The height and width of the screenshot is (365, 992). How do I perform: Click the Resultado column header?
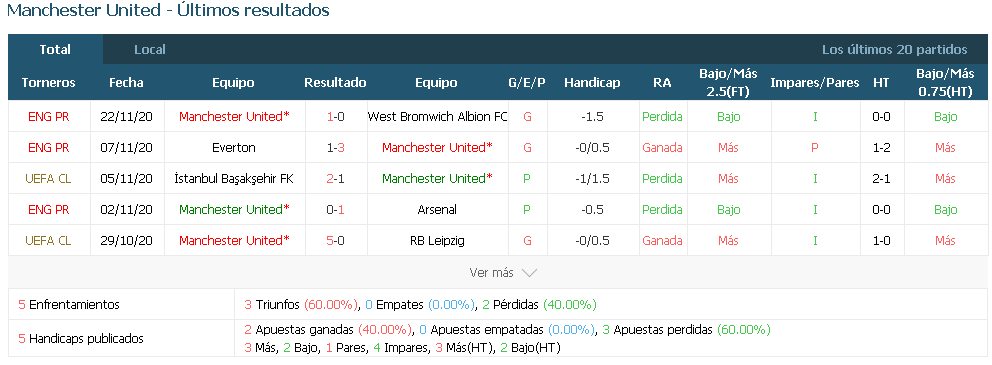click(335, 83)
